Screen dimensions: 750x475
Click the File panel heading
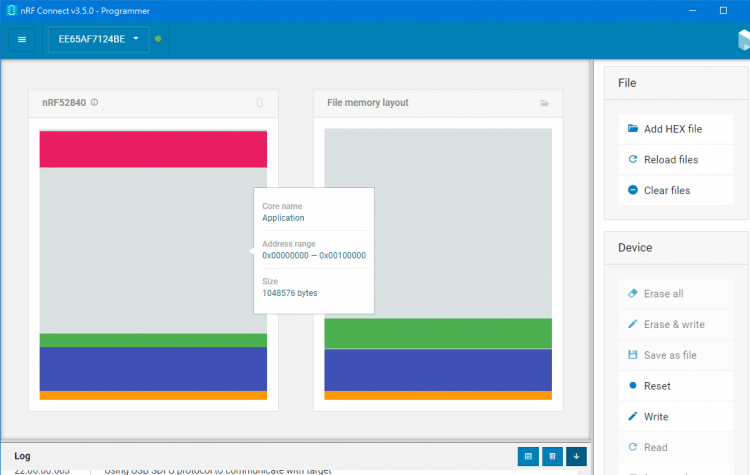coord(627,83)
